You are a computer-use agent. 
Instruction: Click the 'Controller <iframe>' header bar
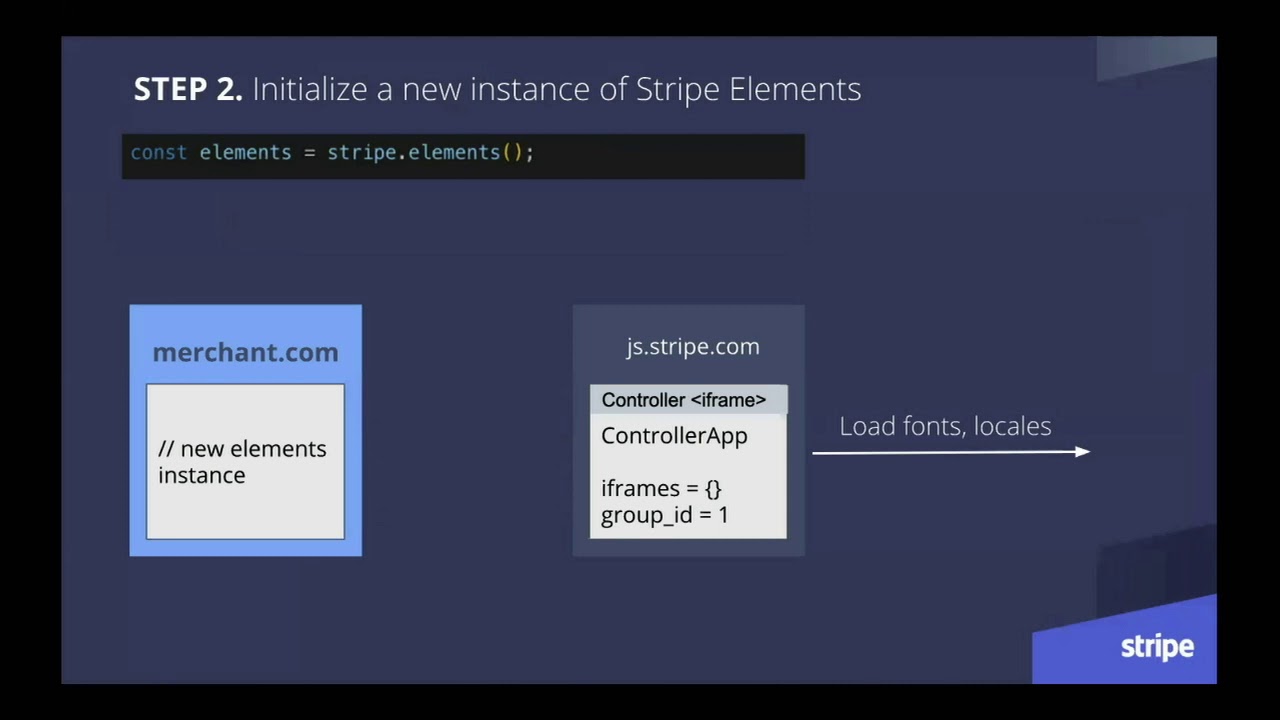point(688,400)
